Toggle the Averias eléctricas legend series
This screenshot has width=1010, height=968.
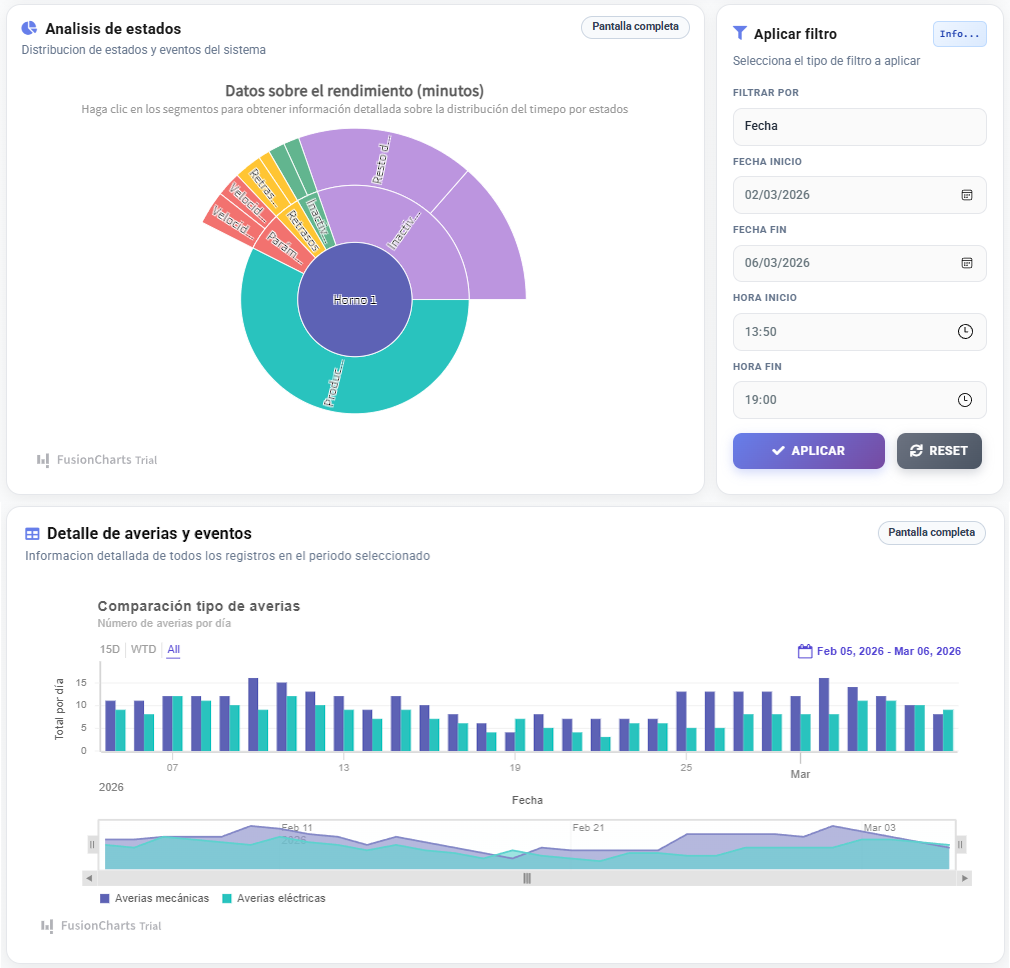(x=274, y=898)
